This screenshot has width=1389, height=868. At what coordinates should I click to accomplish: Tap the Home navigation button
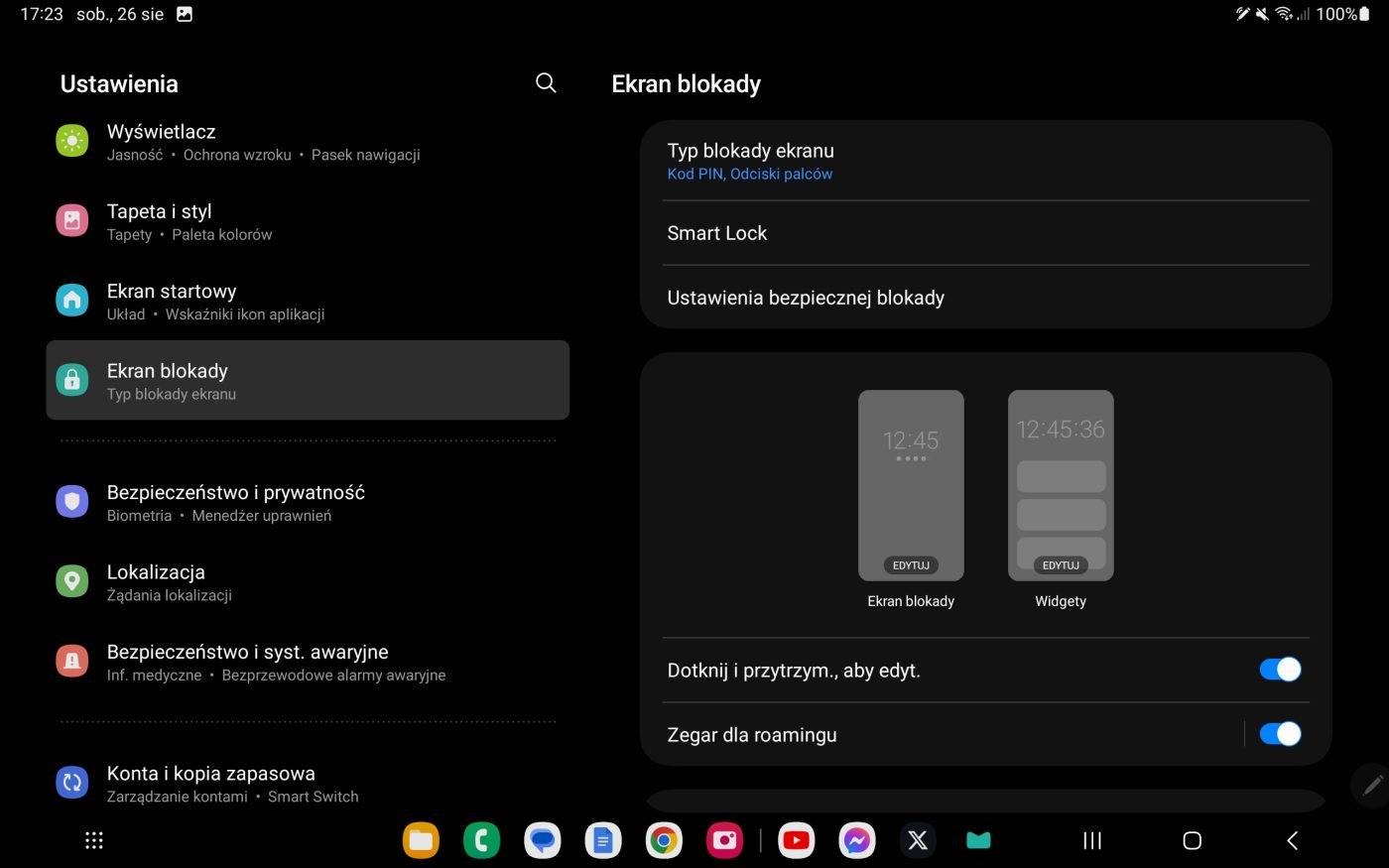click(x=1193, y=841)
